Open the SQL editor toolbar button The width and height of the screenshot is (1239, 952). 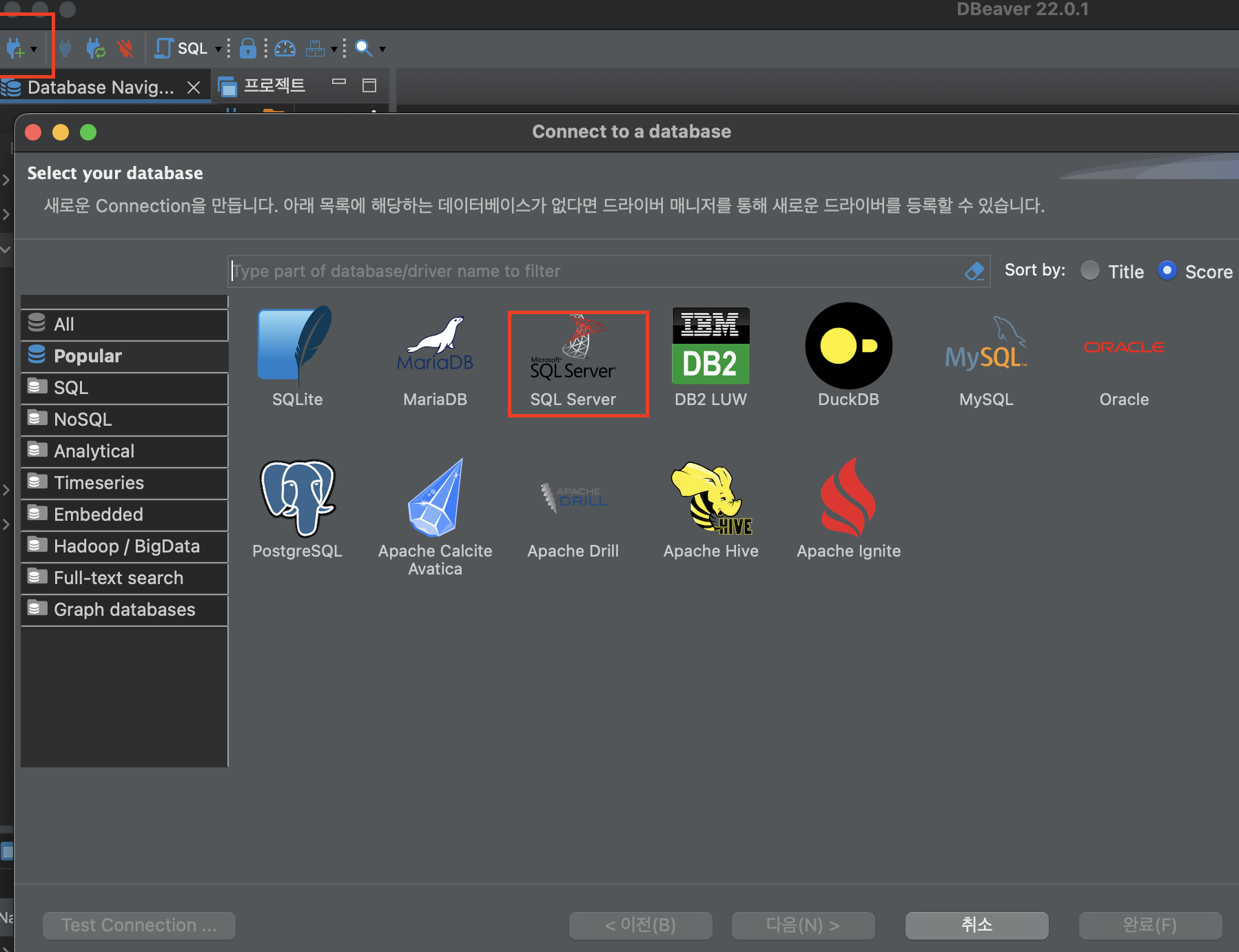click(x=181, y=48)
